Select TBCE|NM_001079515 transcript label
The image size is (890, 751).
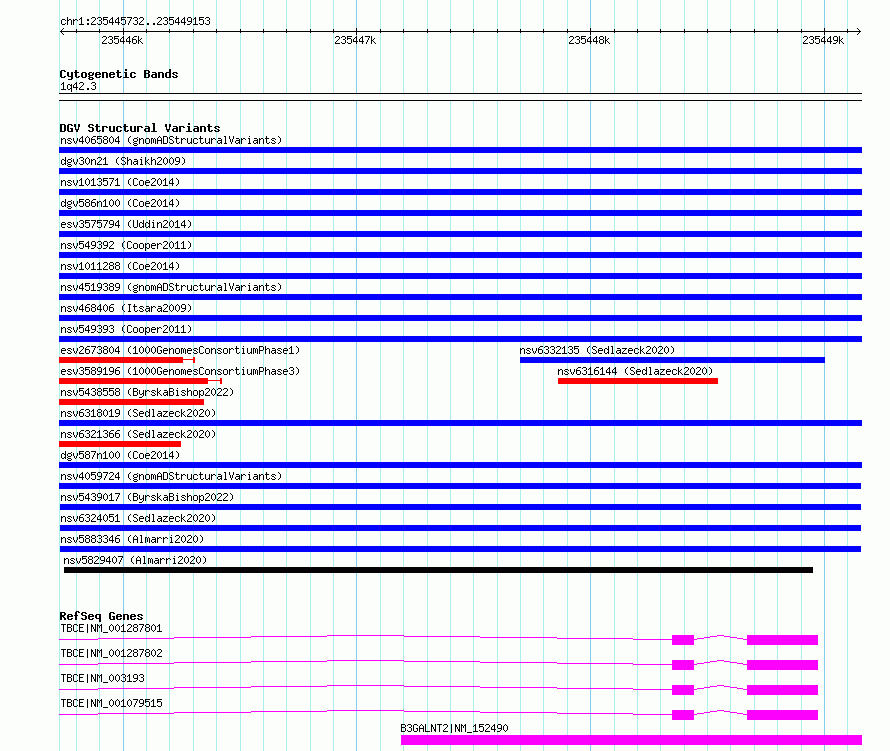pos(111,703)
